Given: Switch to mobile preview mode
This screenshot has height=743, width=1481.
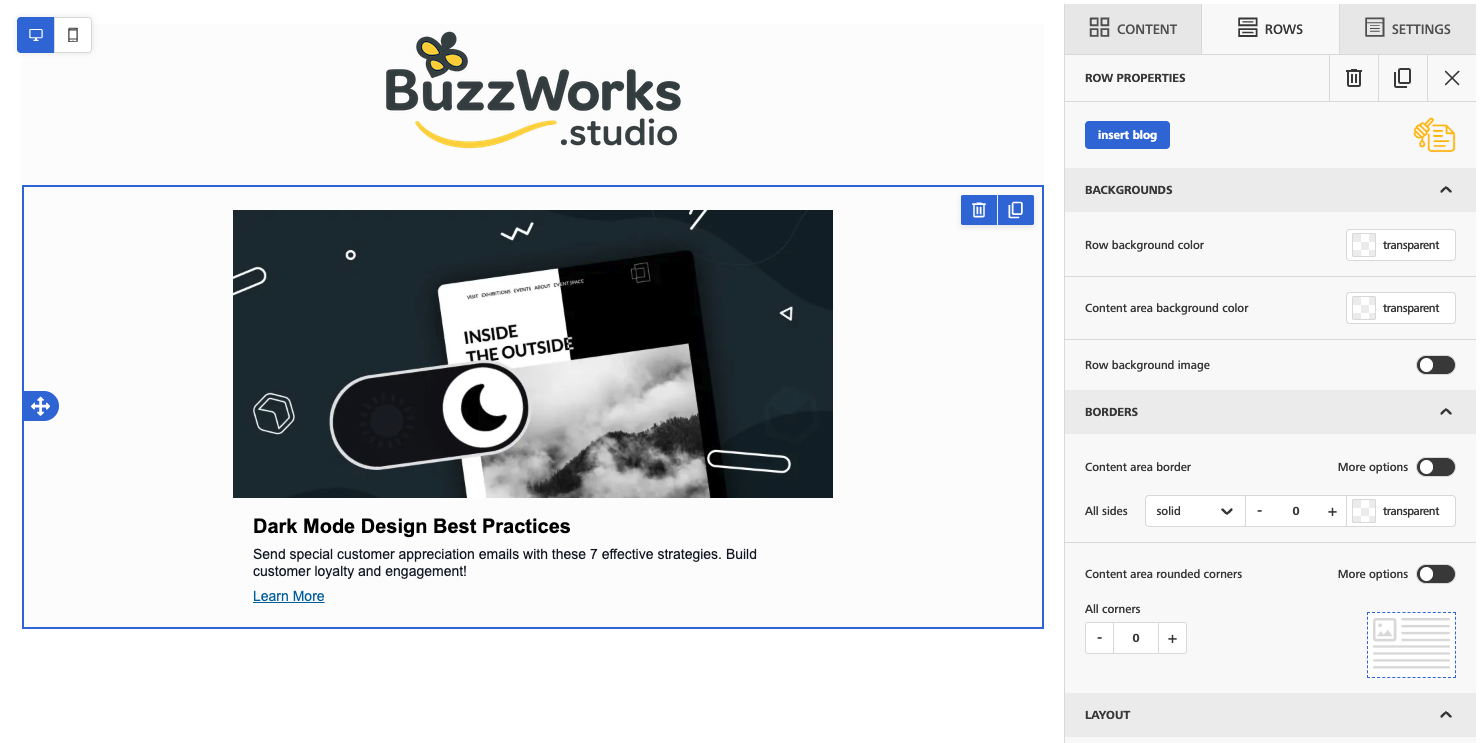Looking at the screenshot, I should click(x=71, y=34).
